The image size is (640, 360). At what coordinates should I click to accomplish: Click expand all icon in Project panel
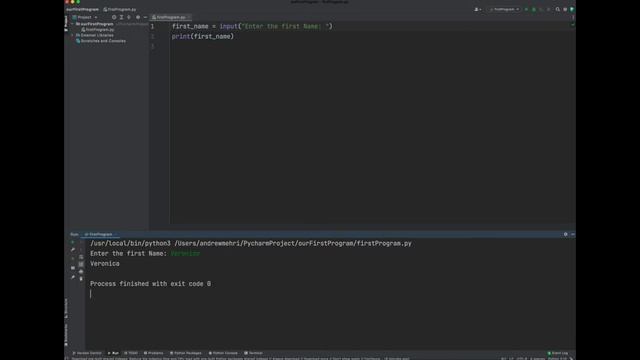point(121,17)
